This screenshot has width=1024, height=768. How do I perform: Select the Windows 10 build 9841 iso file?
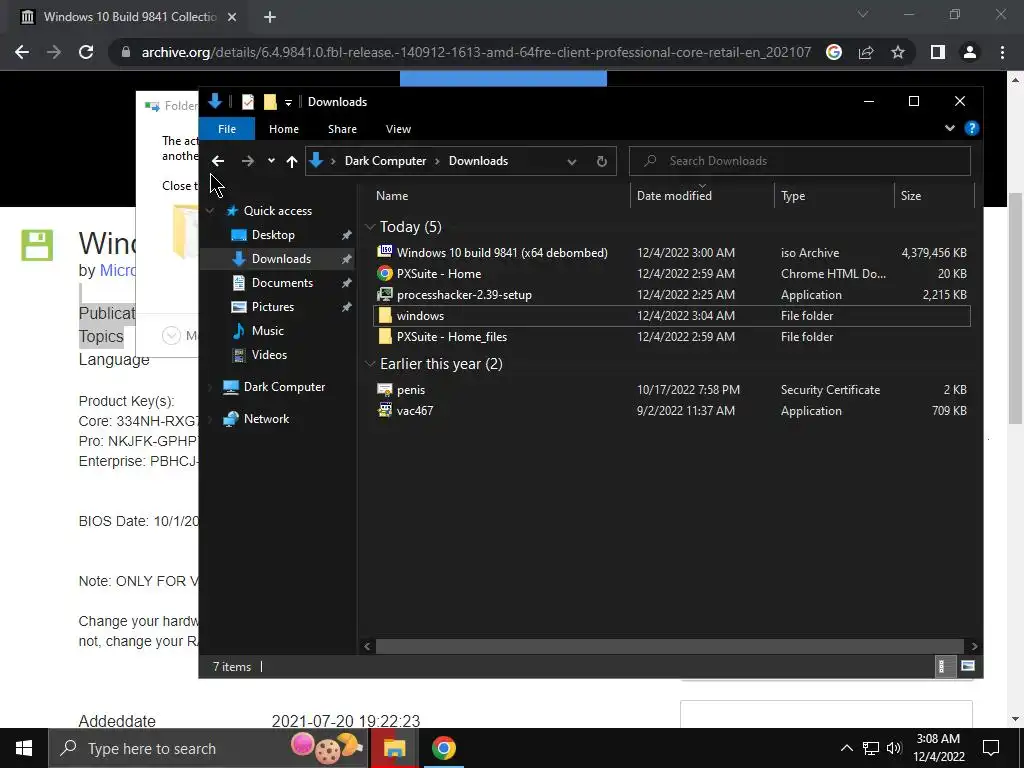click(502, 253)
